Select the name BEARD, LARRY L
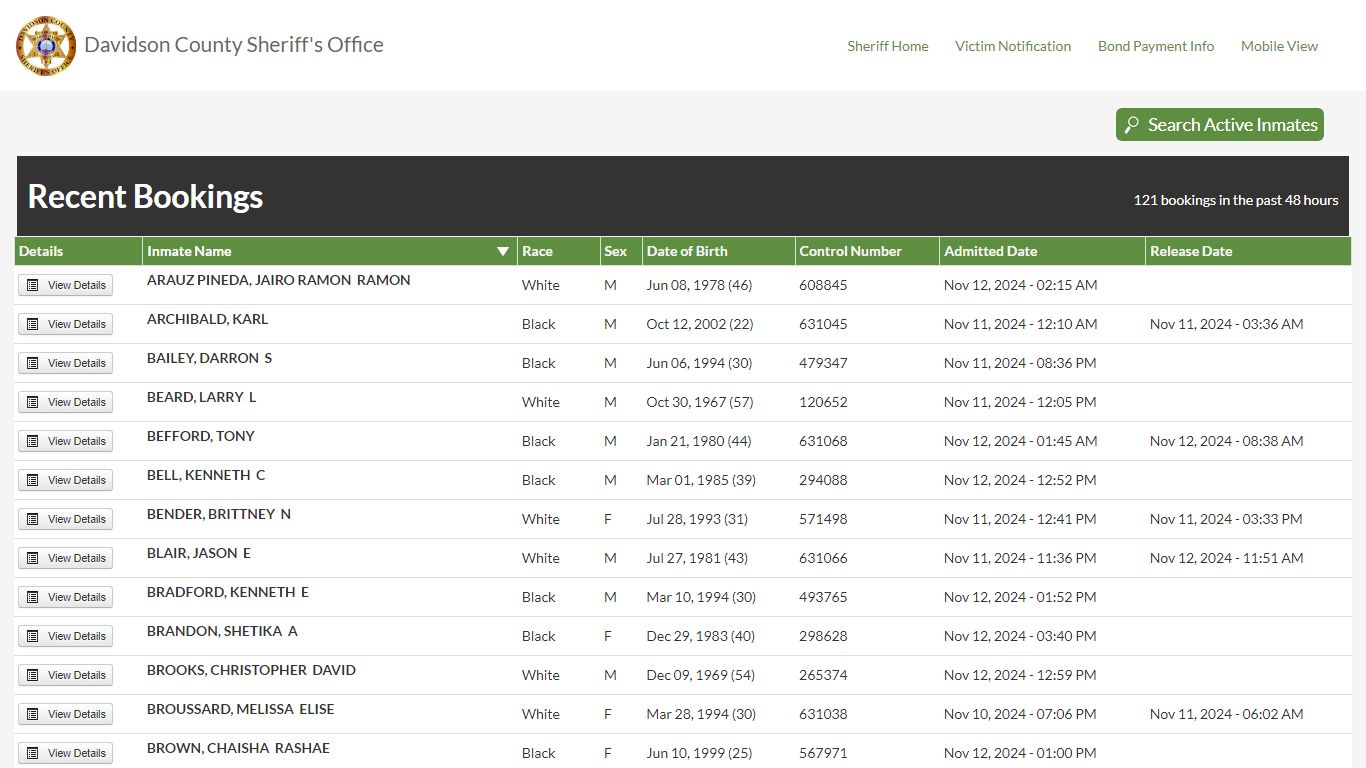The width and height of the screenshot is (1366, 768). 201,397
